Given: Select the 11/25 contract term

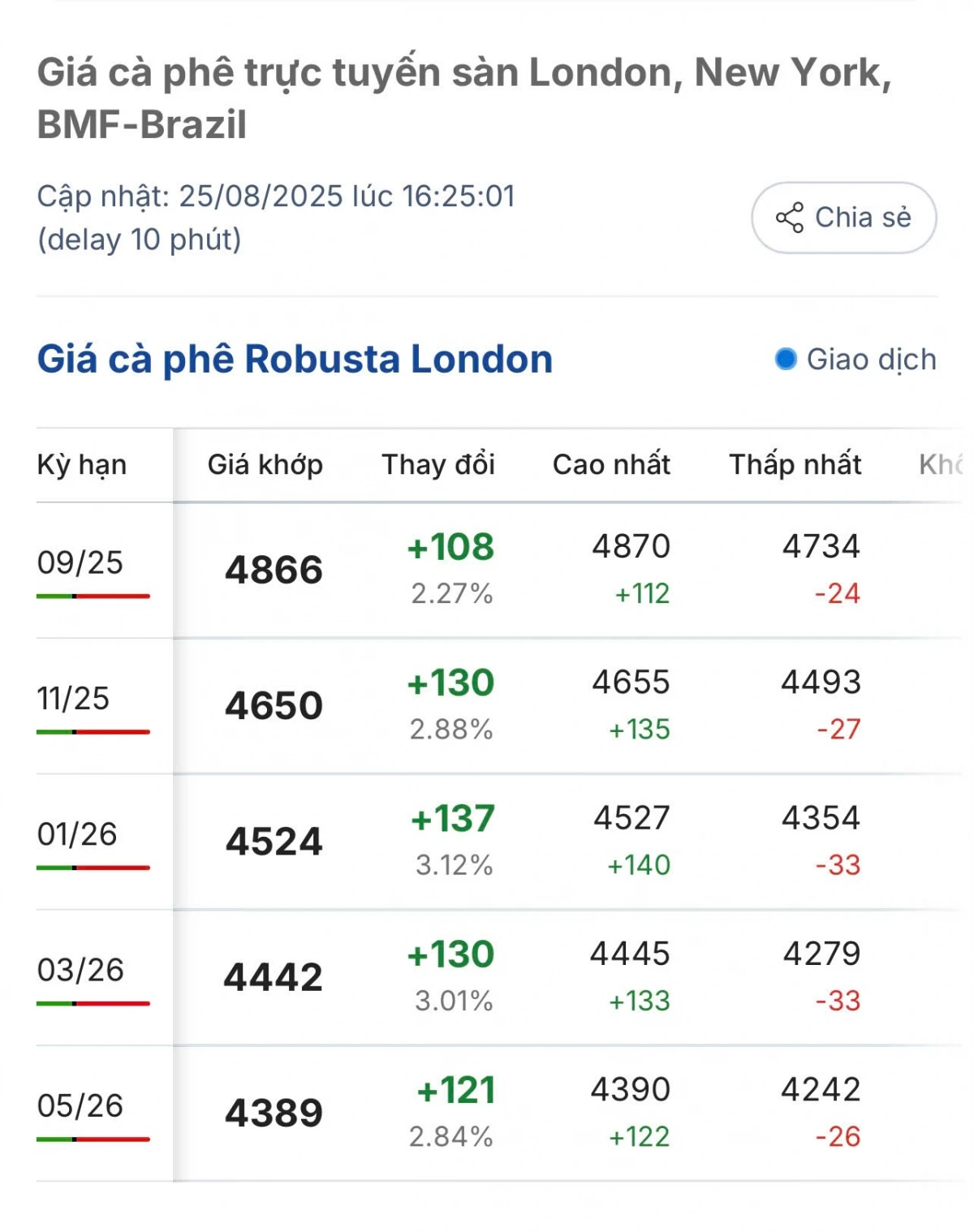Looking at the screenshot, I should pos(73,698).
